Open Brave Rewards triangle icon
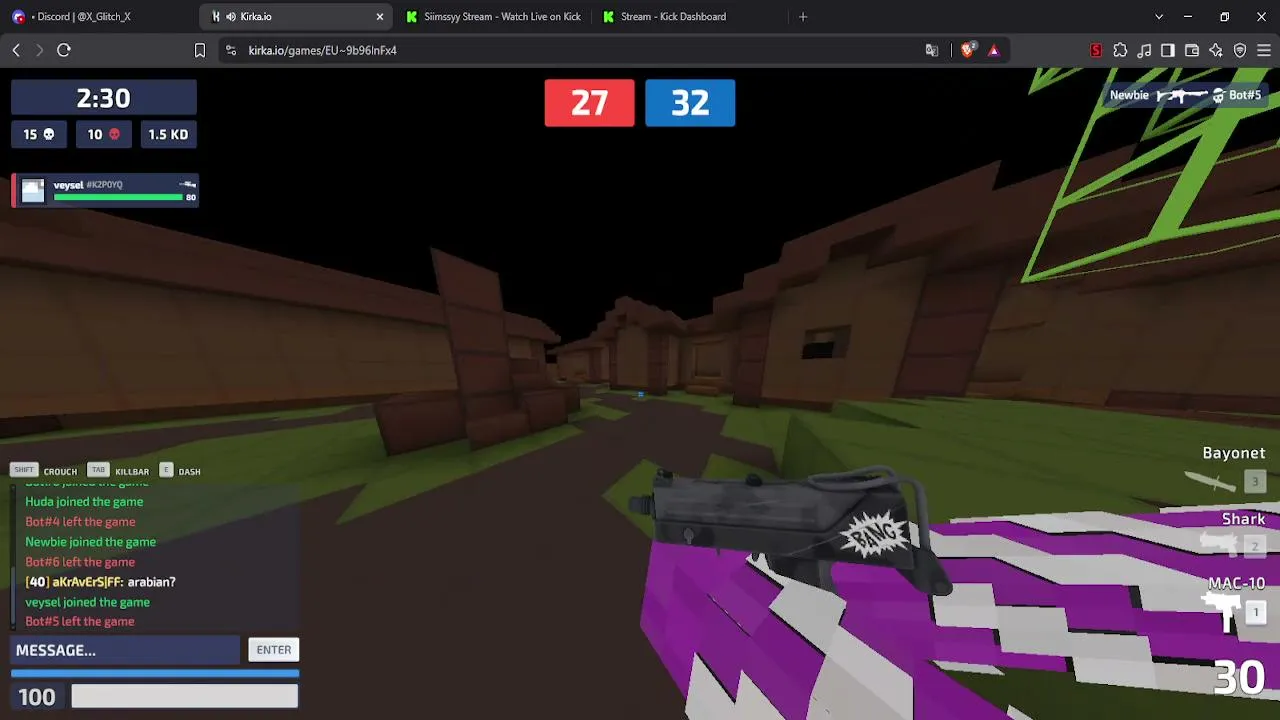 pos(993,50)
